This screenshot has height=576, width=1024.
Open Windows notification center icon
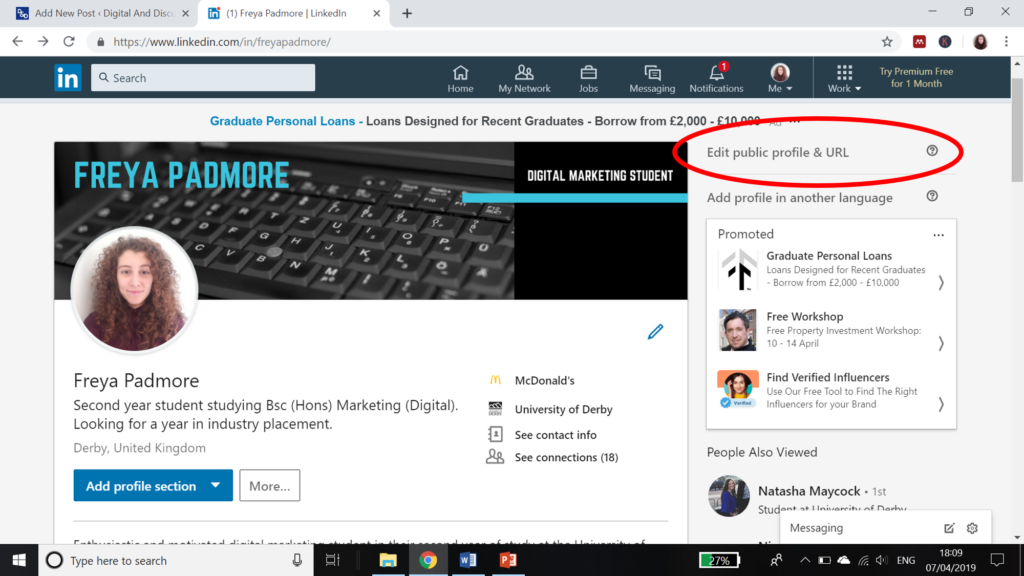(x=997, y=560)
